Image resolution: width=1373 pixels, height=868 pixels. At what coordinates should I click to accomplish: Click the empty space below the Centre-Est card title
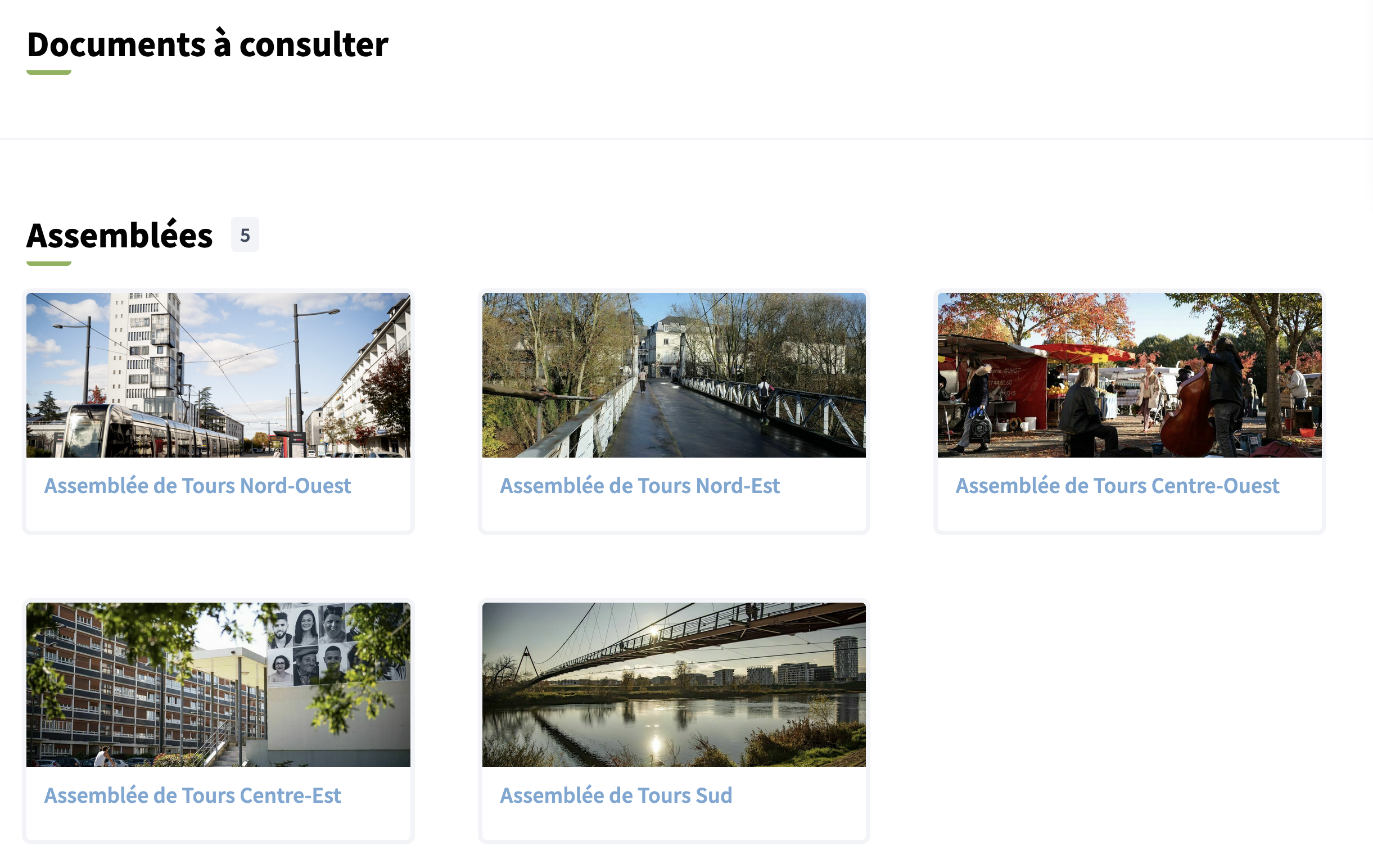pos(218,824)
